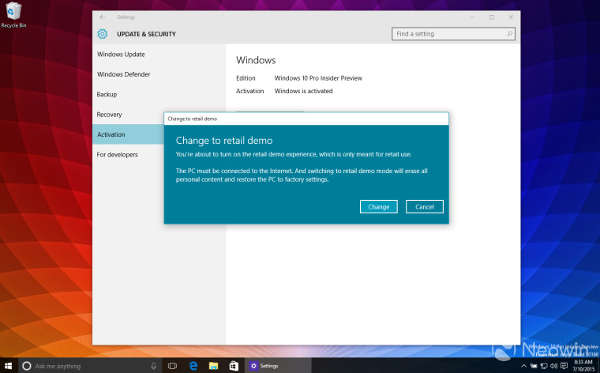Click the Settings gear icon in header

coord(102,34)
